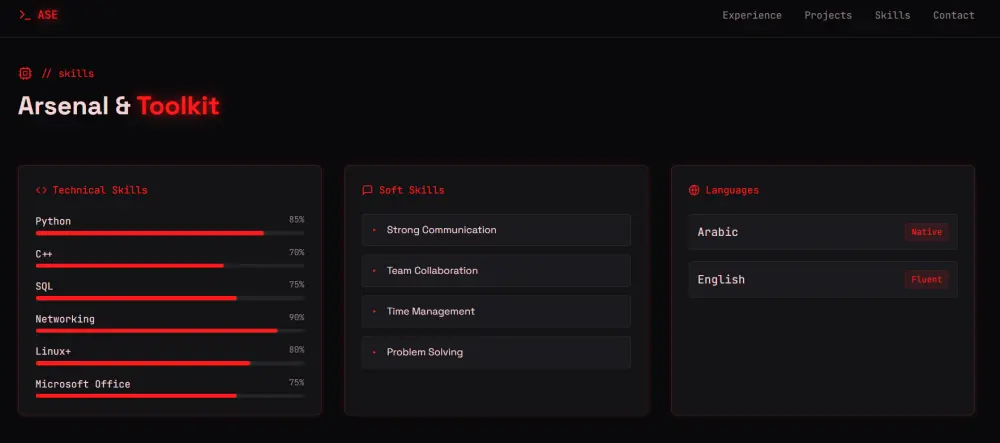Click the Native badge for Arabic
This screenshot has height=443, width=1000.
926,232
